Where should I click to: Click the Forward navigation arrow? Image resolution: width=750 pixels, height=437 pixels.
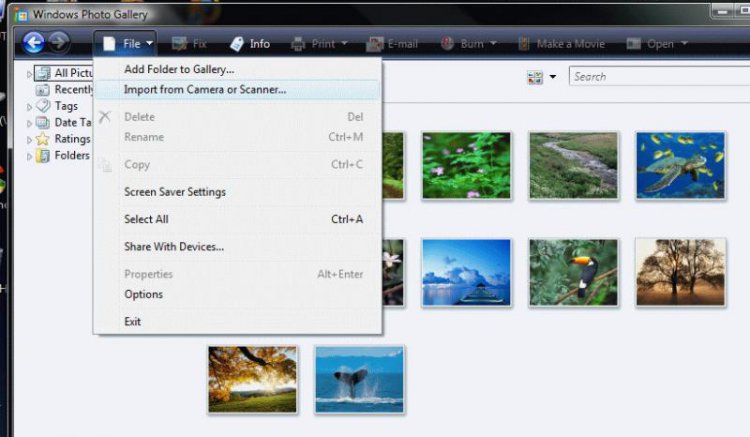(x=58, y=42)
